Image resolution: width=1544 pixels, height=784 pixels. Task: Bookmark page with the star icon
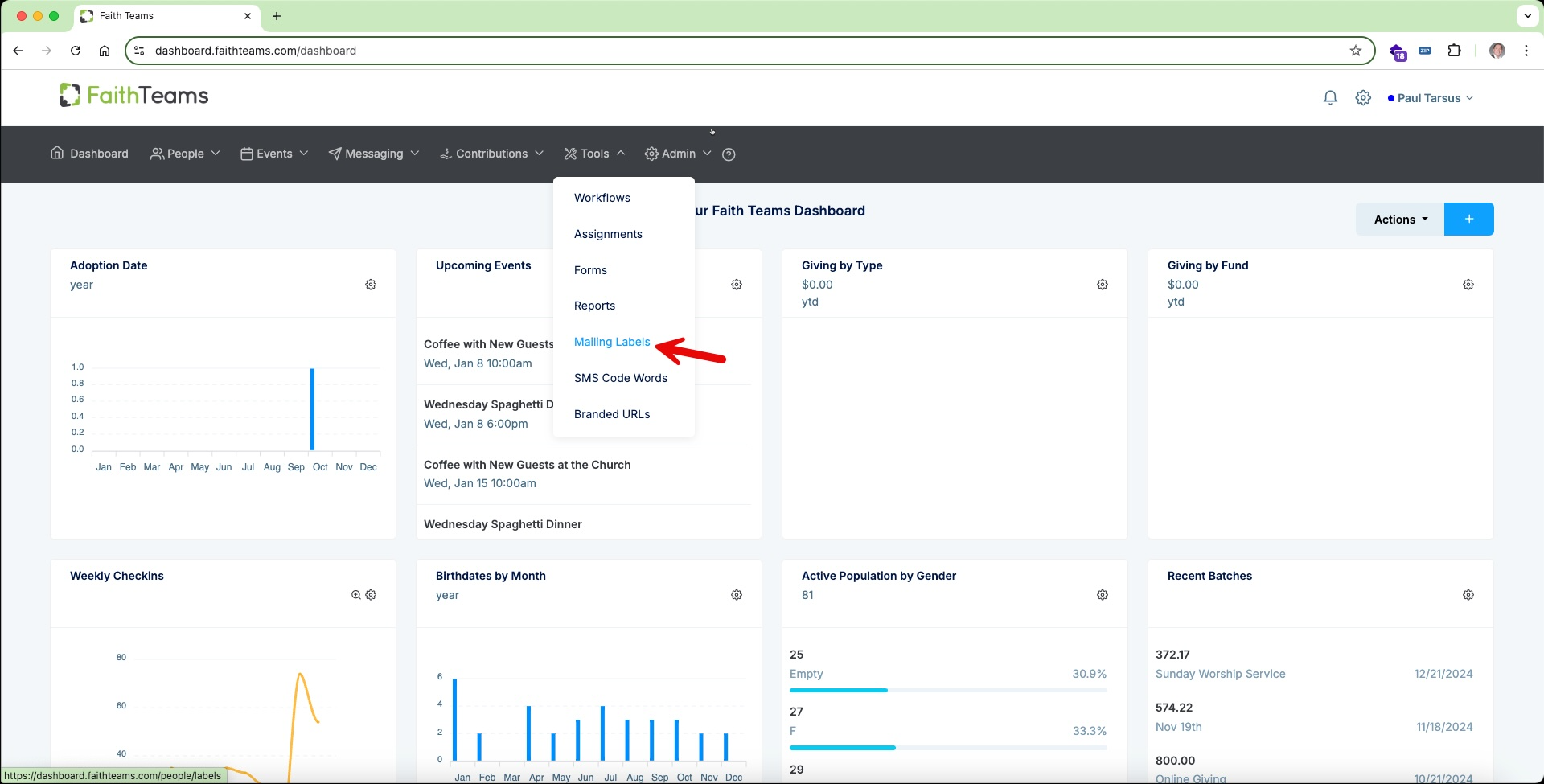[x=1356, y=51]
